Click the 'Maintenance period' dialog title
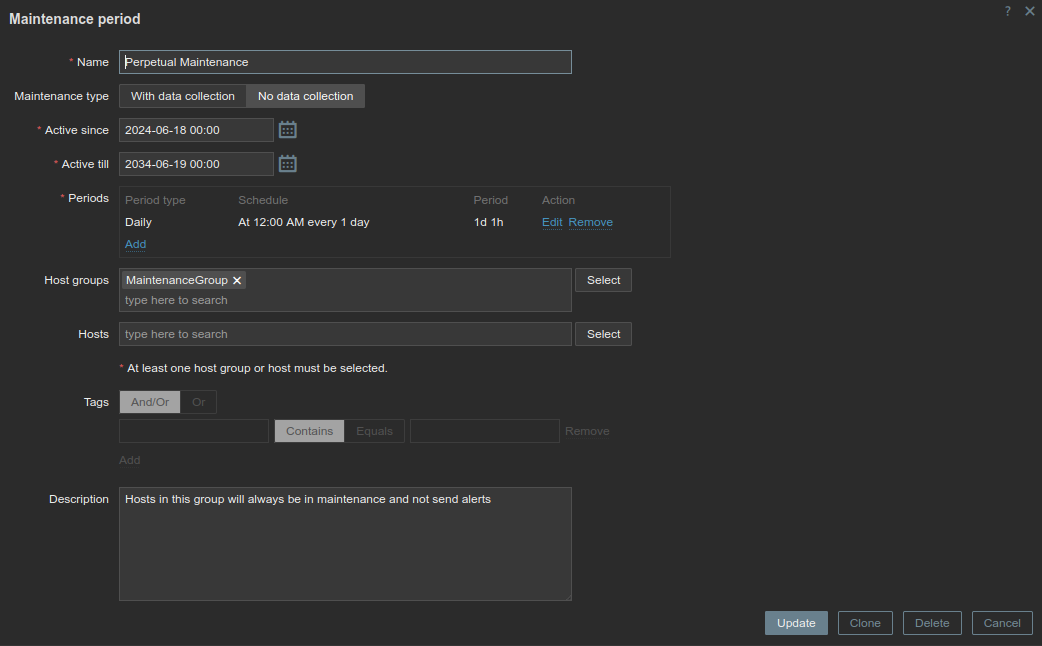 [x=74, y=19]
